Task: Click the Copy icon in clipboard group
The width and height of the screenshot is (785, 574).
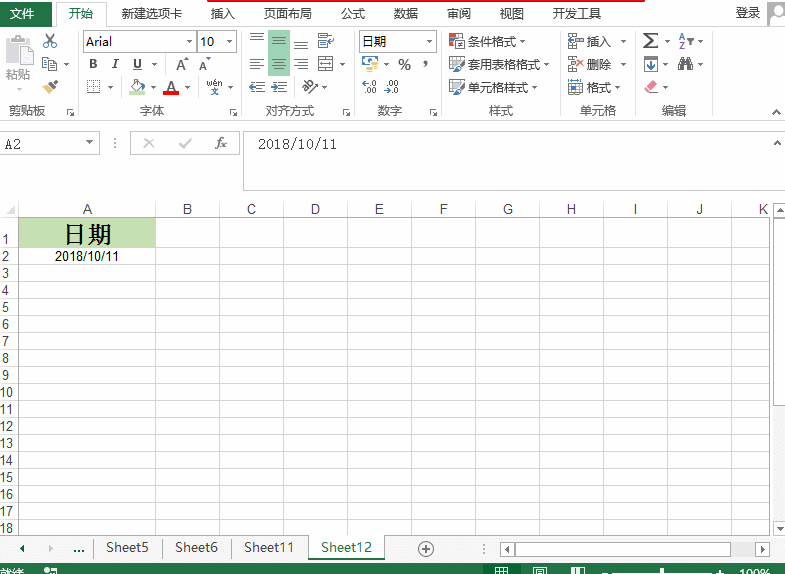Action: click(x=50, y=64)
